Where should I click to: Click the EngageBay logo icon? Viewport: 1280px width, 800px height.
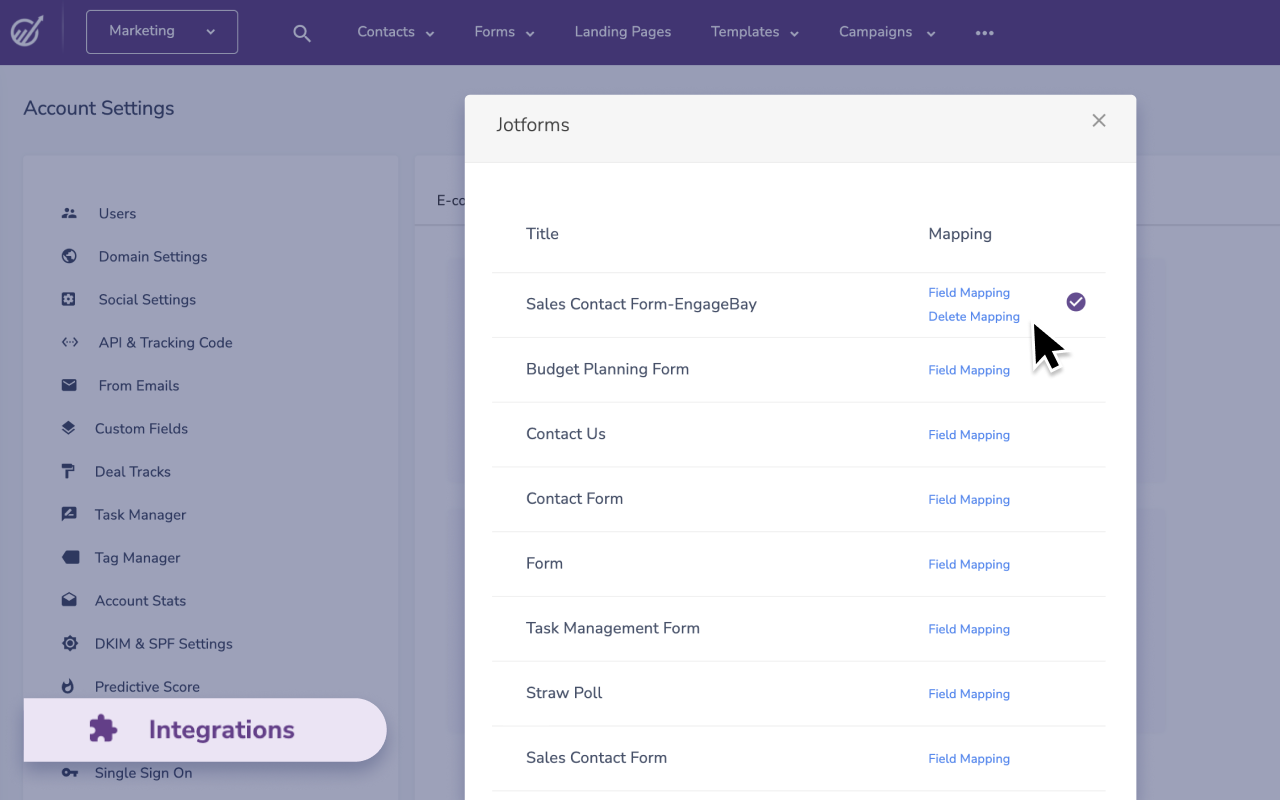27,32
